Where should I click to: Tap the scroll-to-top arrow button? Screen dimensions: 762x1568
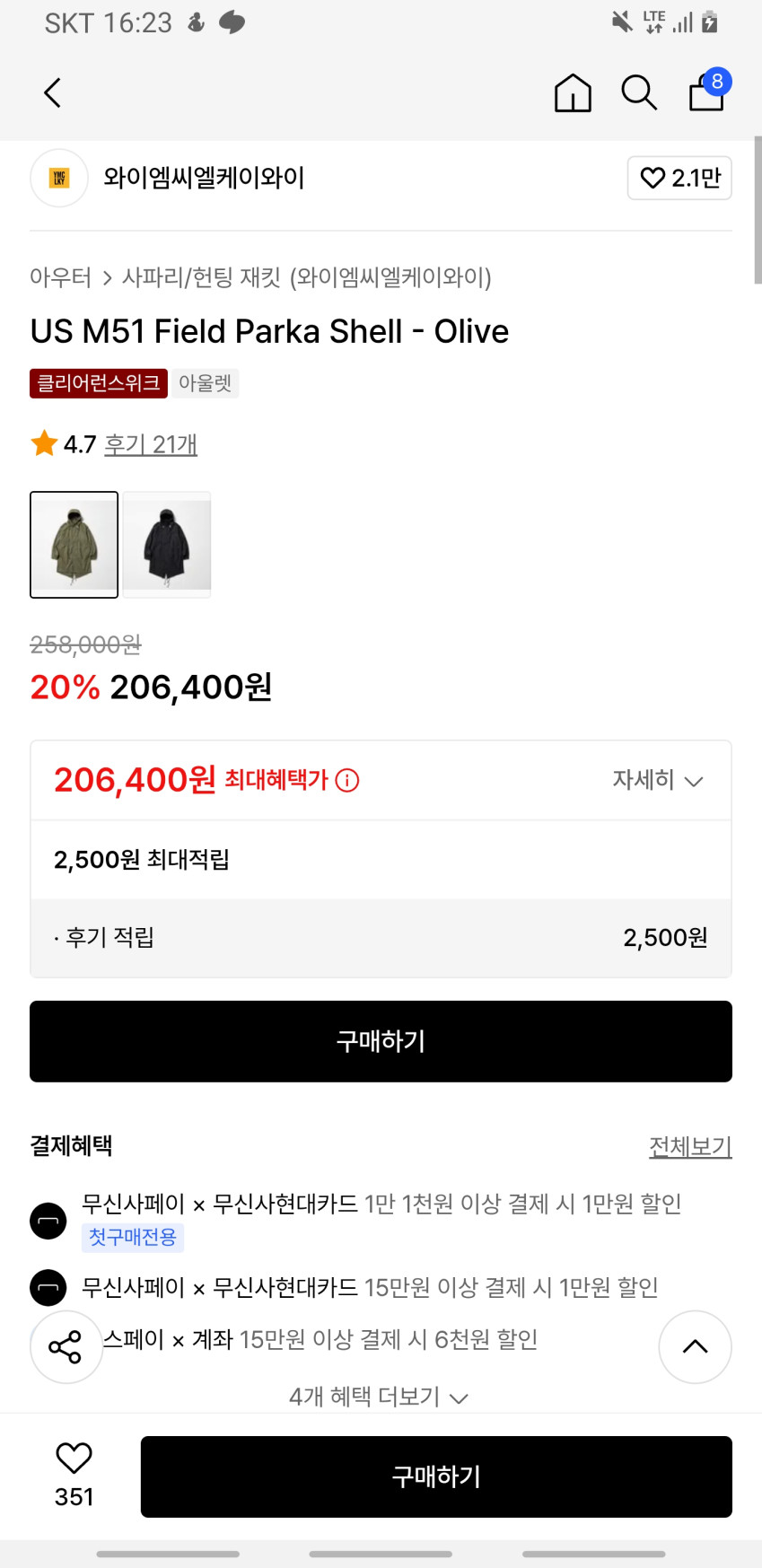[x=695, y=1346]
